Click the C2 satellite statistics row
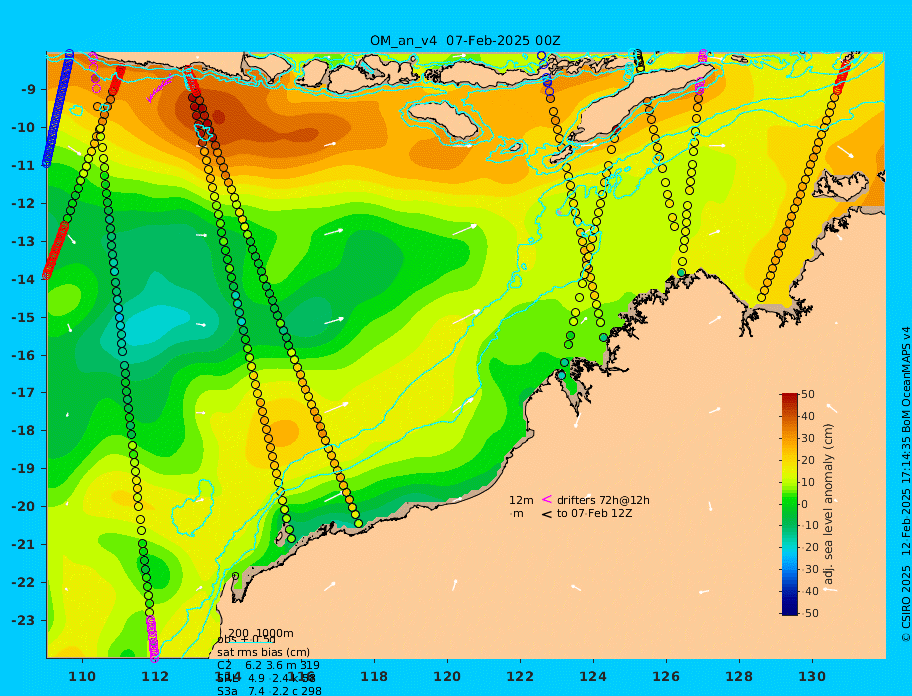The height and width of the screenshot is (696, 912). tap(268, 665)
